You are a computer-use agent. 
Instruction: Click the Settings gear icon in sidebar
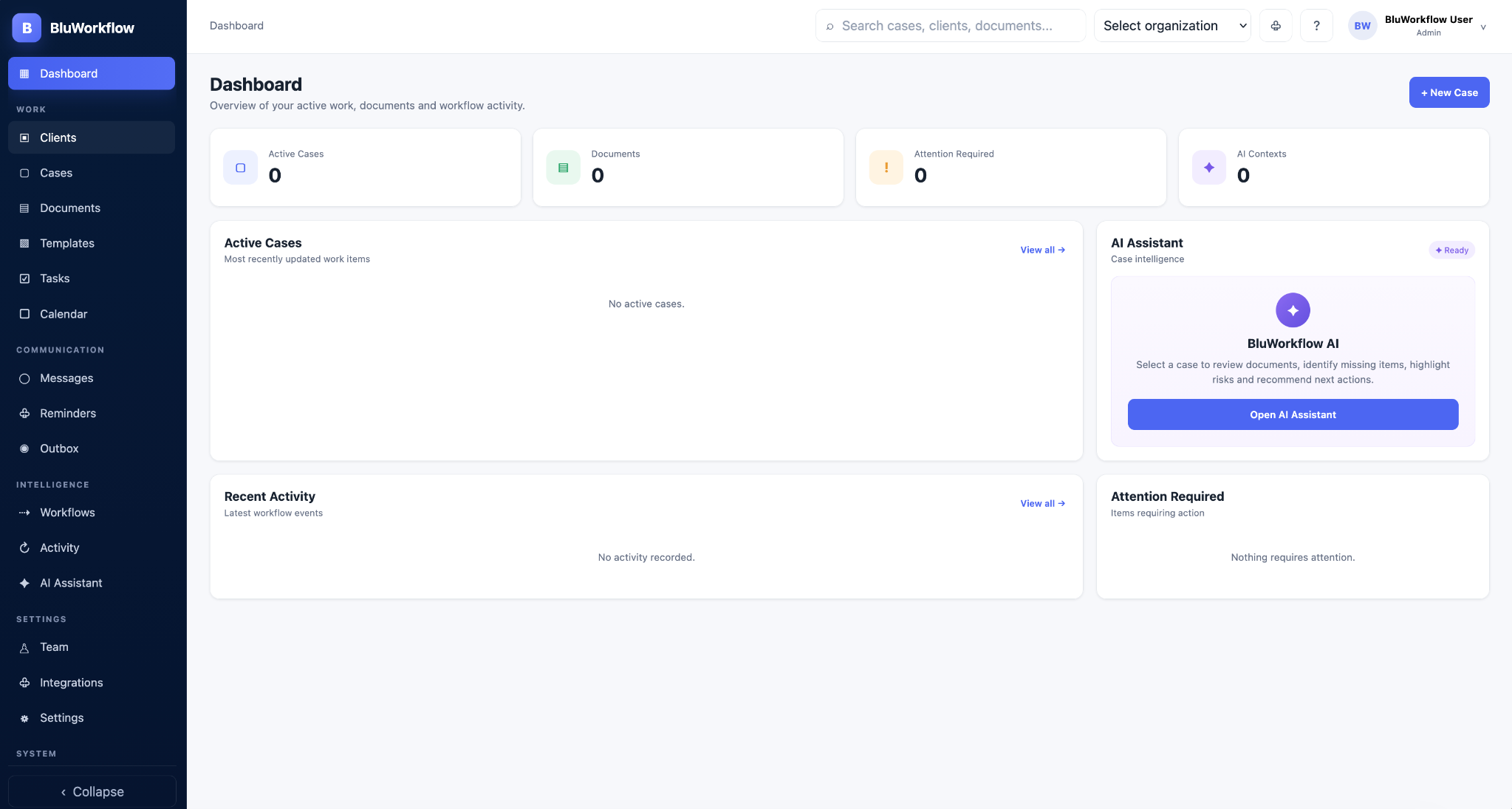(x=24, y=718)
